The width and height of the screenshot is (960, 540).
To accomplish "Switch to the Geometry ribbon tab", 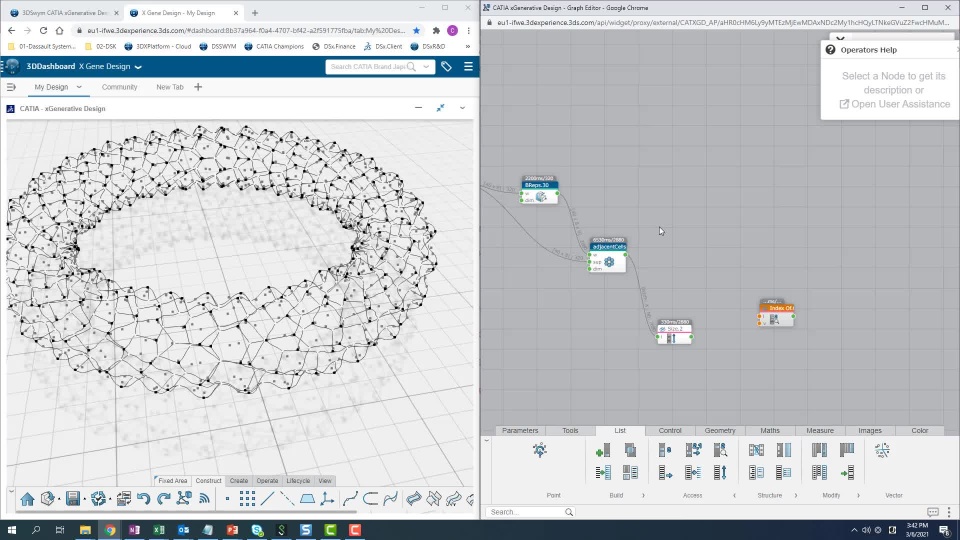I will (720, 430).
